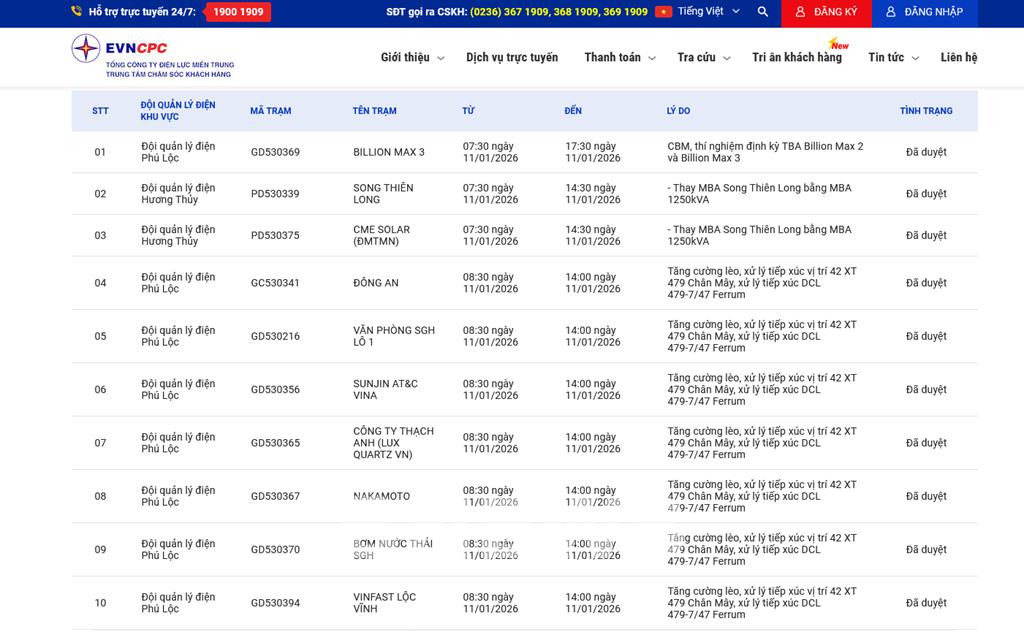Select the BILLION MAX 3 station row

tap(388, 152)
